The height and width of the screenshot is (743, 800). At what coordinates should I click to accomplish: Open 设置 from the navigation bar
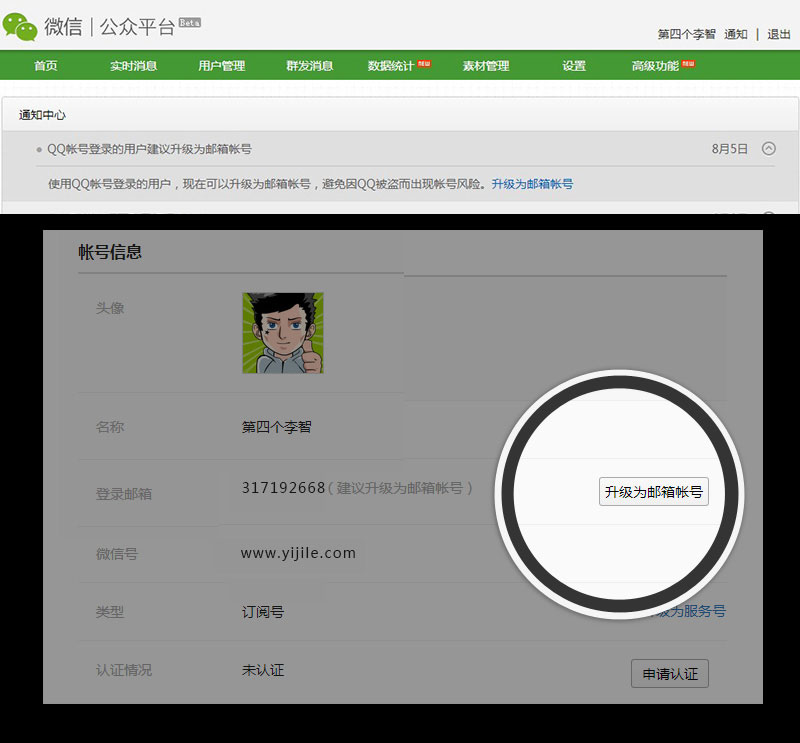574,65
